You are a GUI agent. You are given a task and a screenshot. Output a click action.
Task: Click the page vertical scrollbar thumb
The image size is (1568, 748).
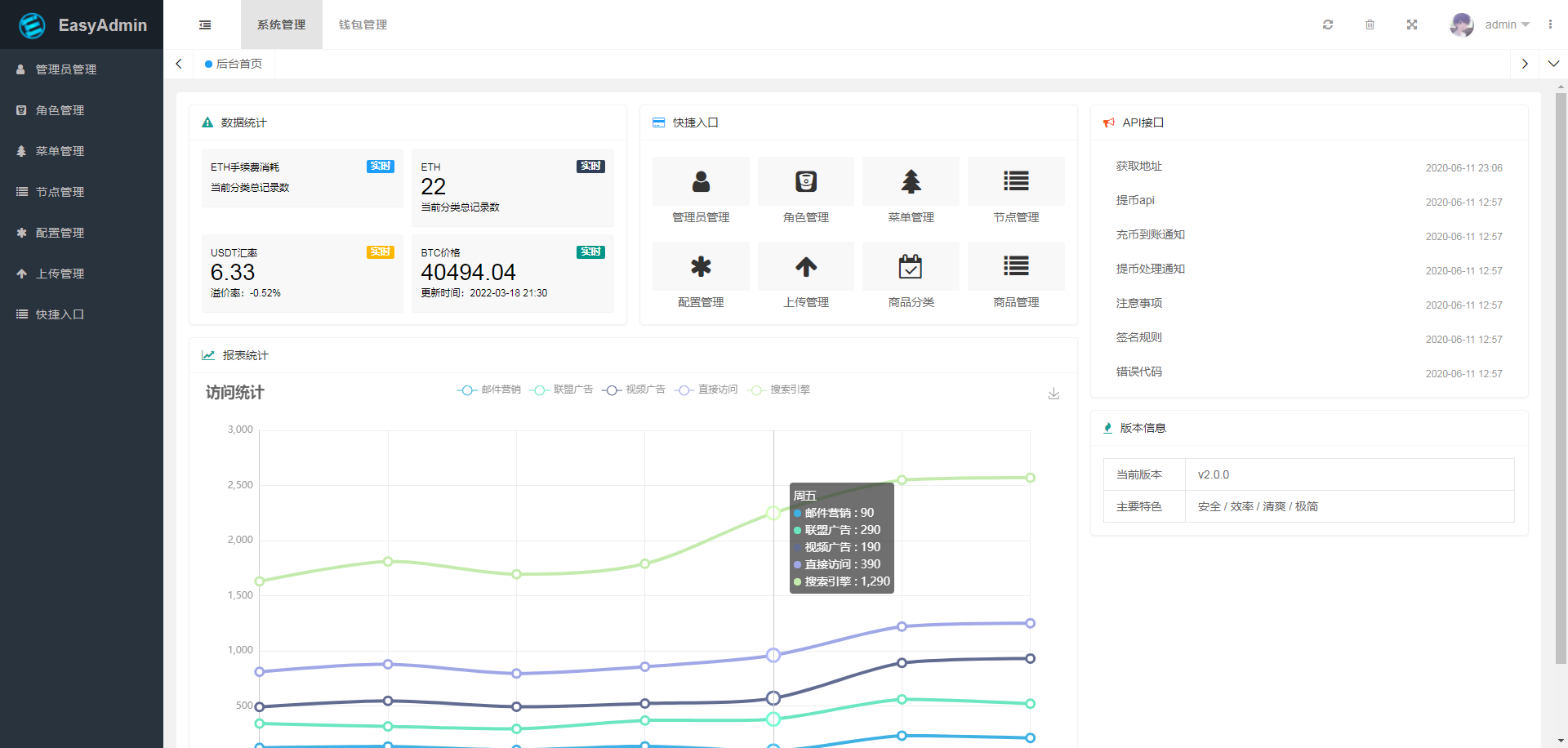point(1561,378)
